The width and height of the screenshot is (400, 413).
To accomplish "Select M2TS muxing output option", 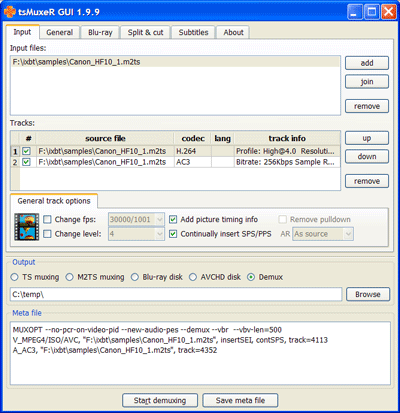I will tap(69, 277).
